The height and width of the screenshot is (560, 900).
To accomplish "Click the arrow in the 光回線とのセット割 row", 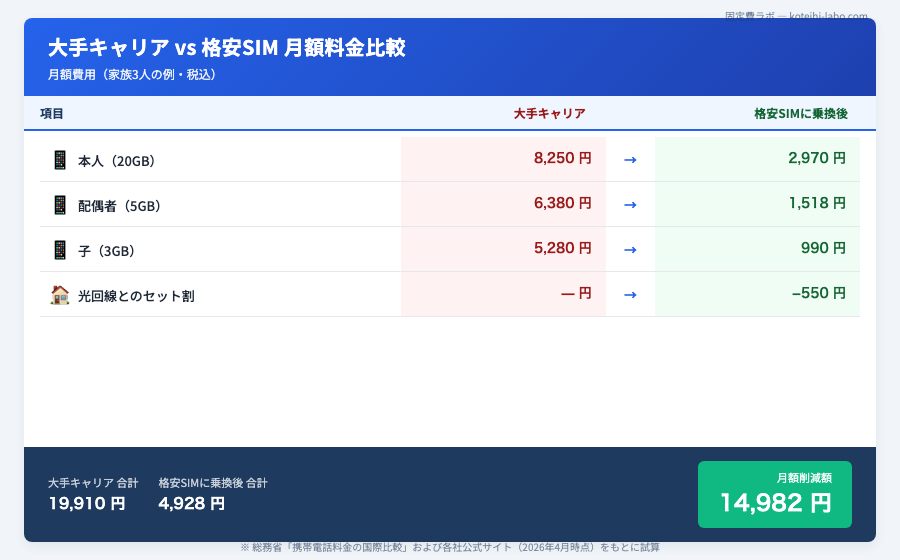I will pos(630,295).
